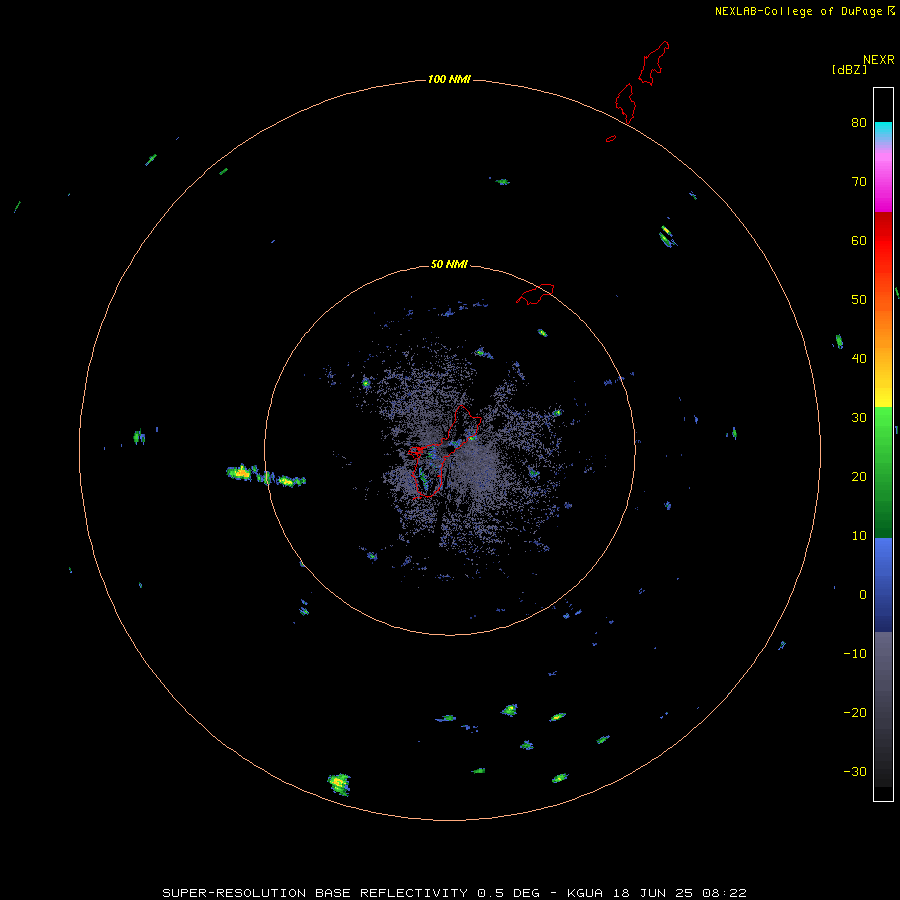
Task: Click the KGUA station identifier in caption
Action: [585, 893]
